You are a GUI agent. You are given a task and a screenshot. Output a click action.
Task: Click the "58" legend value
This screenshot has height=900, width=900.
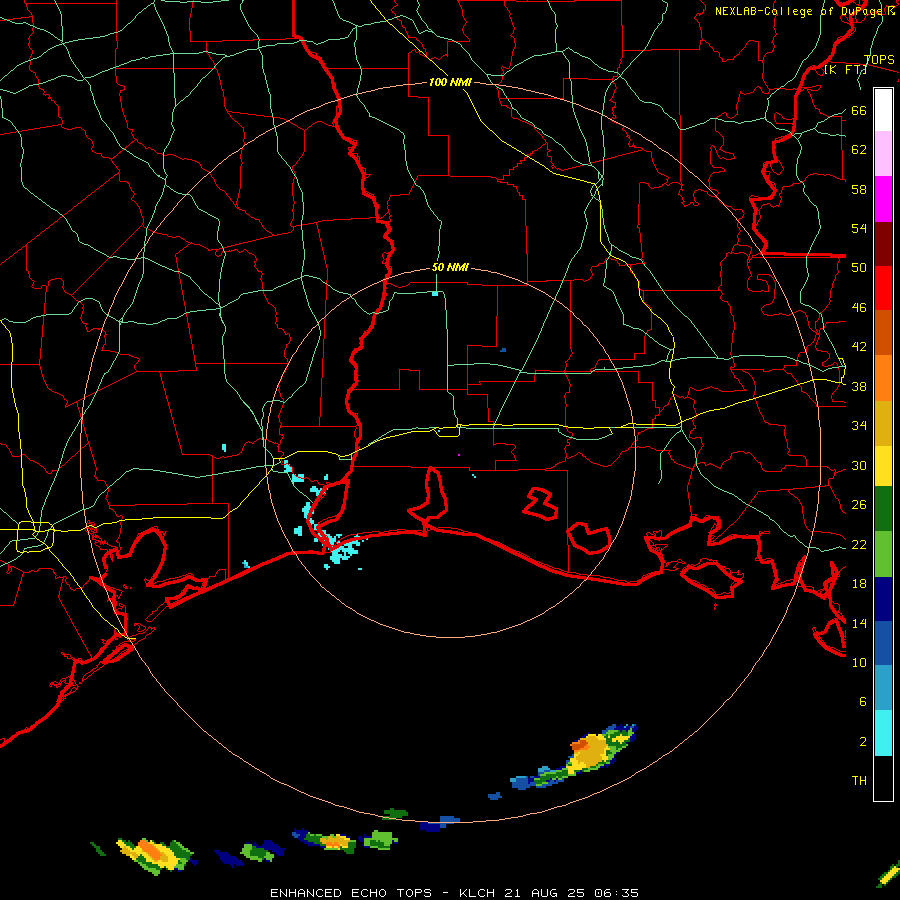pos(859,189)
